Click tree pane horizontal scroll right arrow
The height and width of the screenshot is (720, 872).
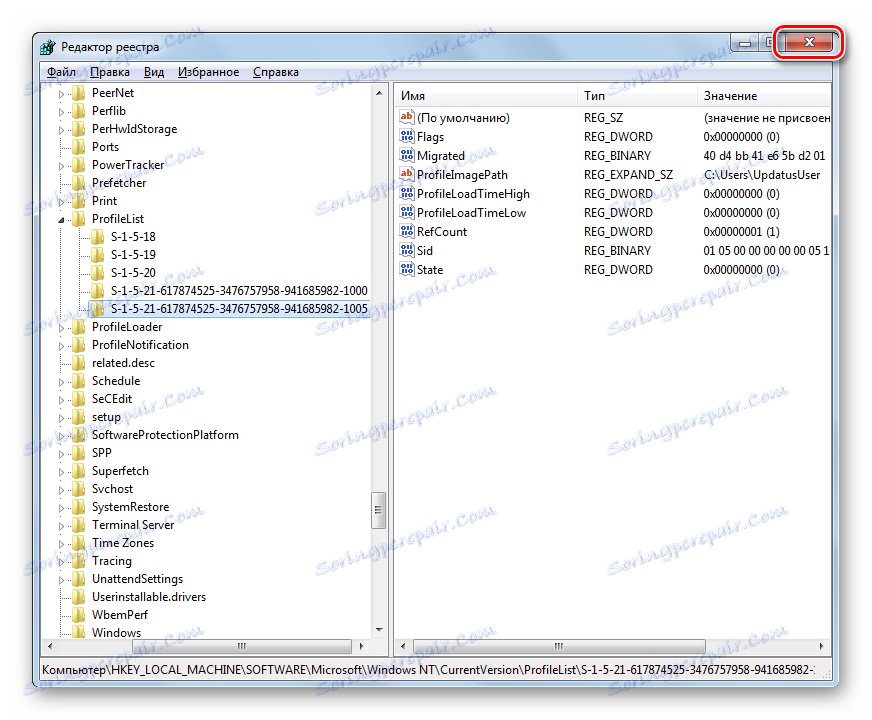pos(361,646)
